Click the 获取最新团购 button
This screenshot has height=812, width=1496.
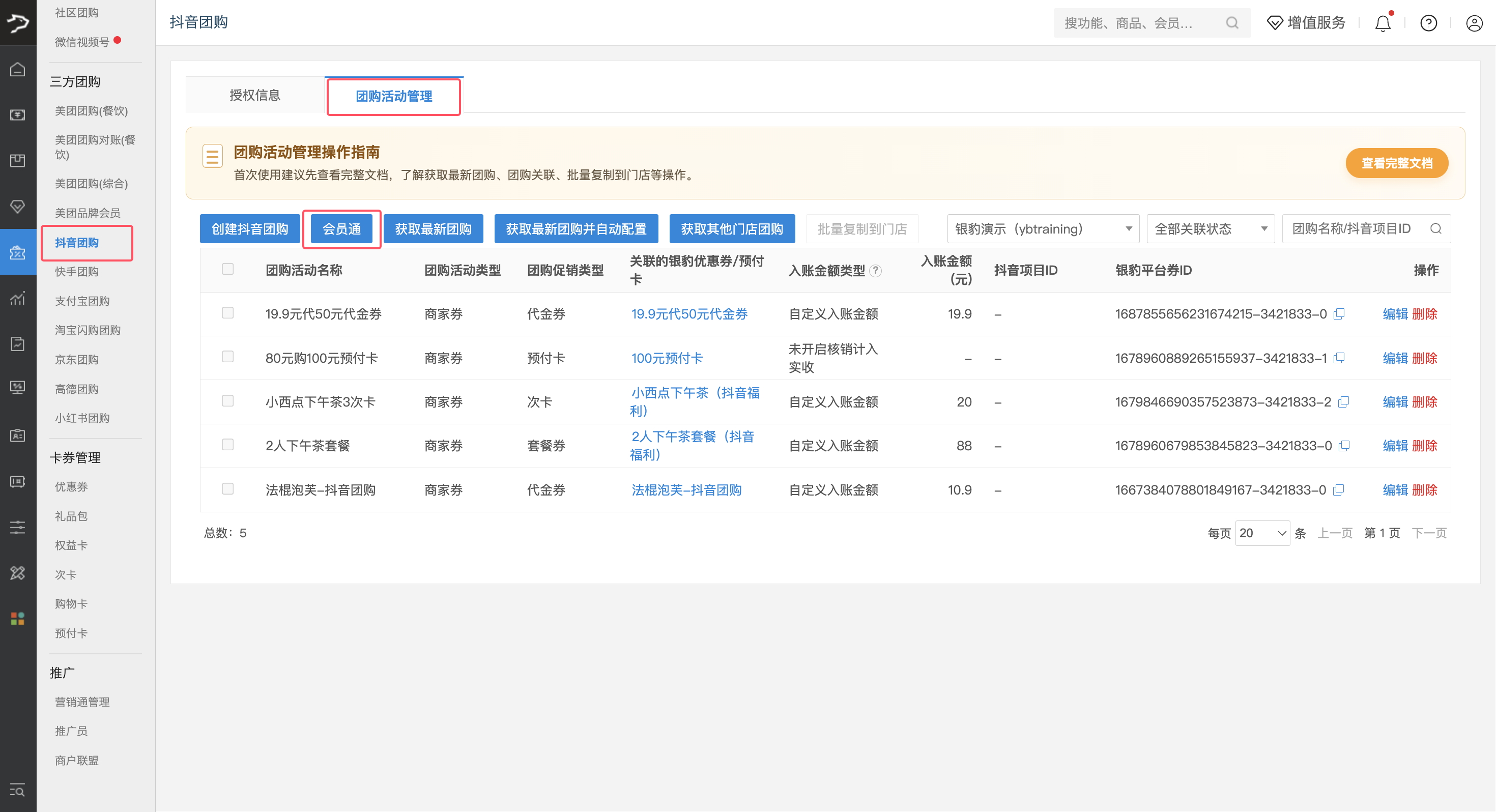433,229
